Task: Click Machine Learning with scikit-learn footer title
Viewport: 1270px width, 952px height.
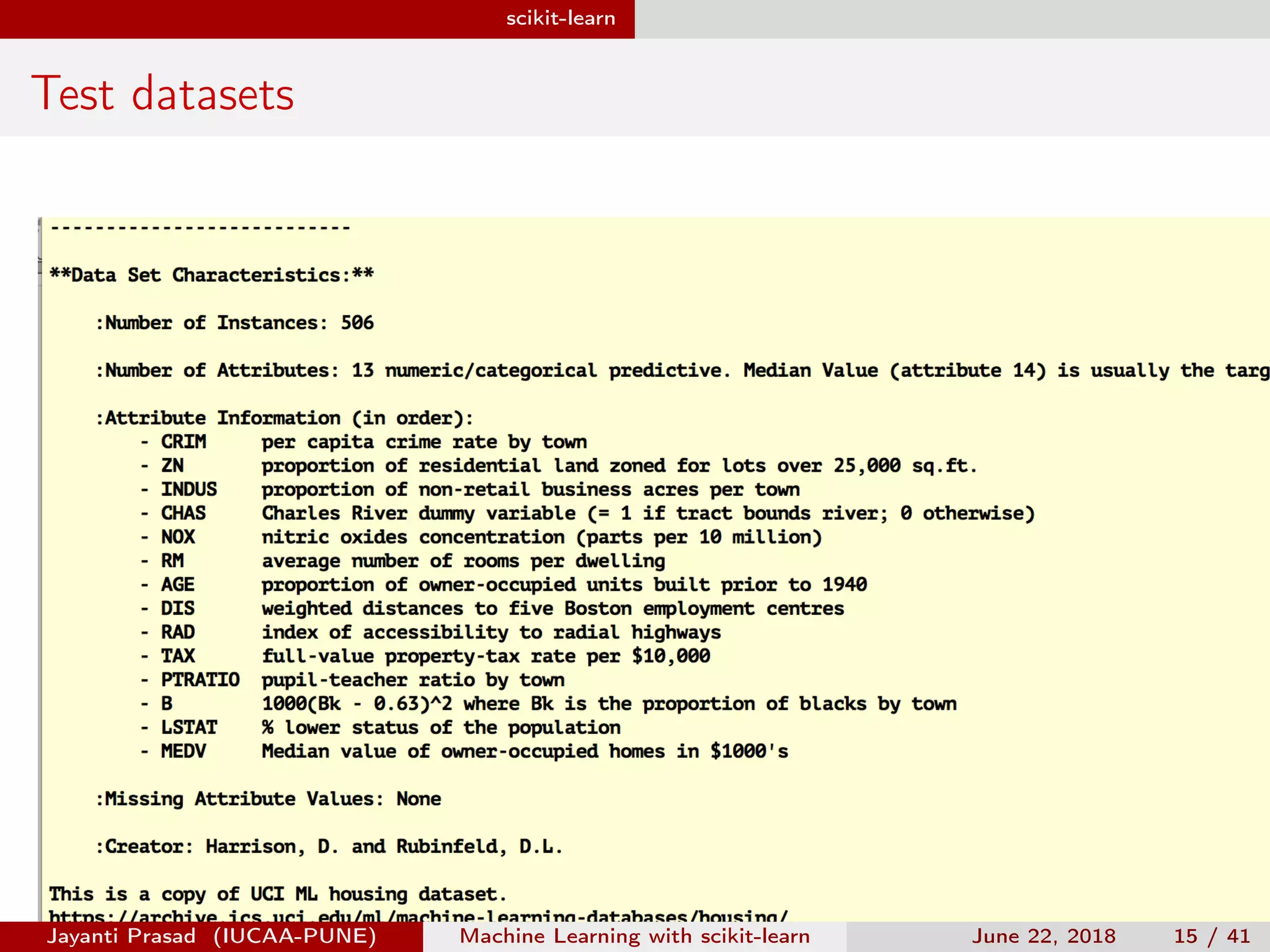Action: point(634,936)
